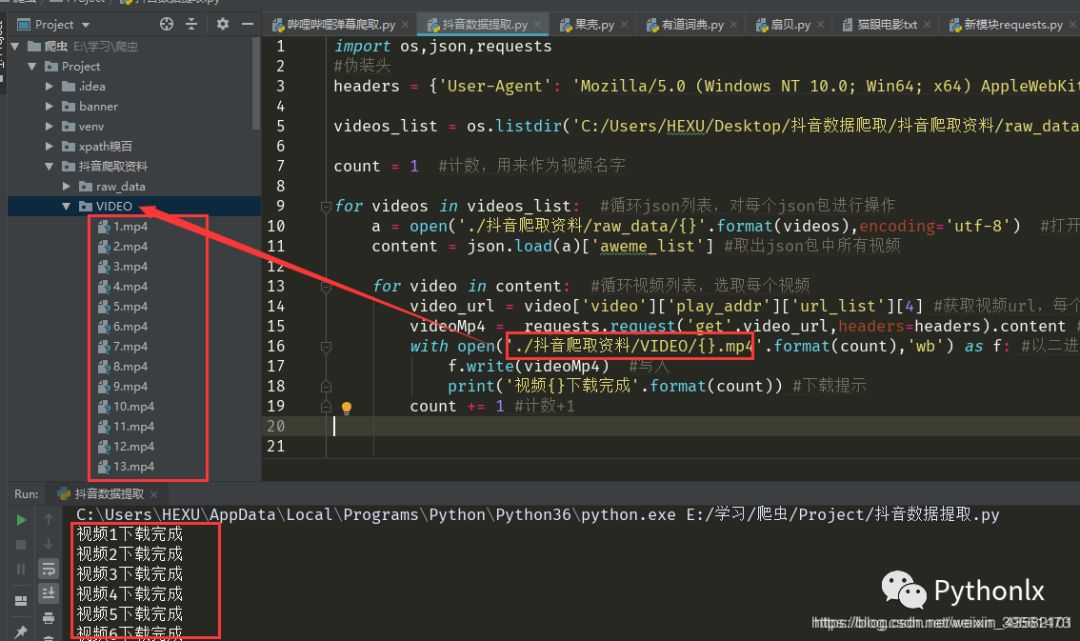Hide the Project panel with minus icon
Viewport: 1080px width, 641px height.
pyautogui.click(x=247, y=24)
